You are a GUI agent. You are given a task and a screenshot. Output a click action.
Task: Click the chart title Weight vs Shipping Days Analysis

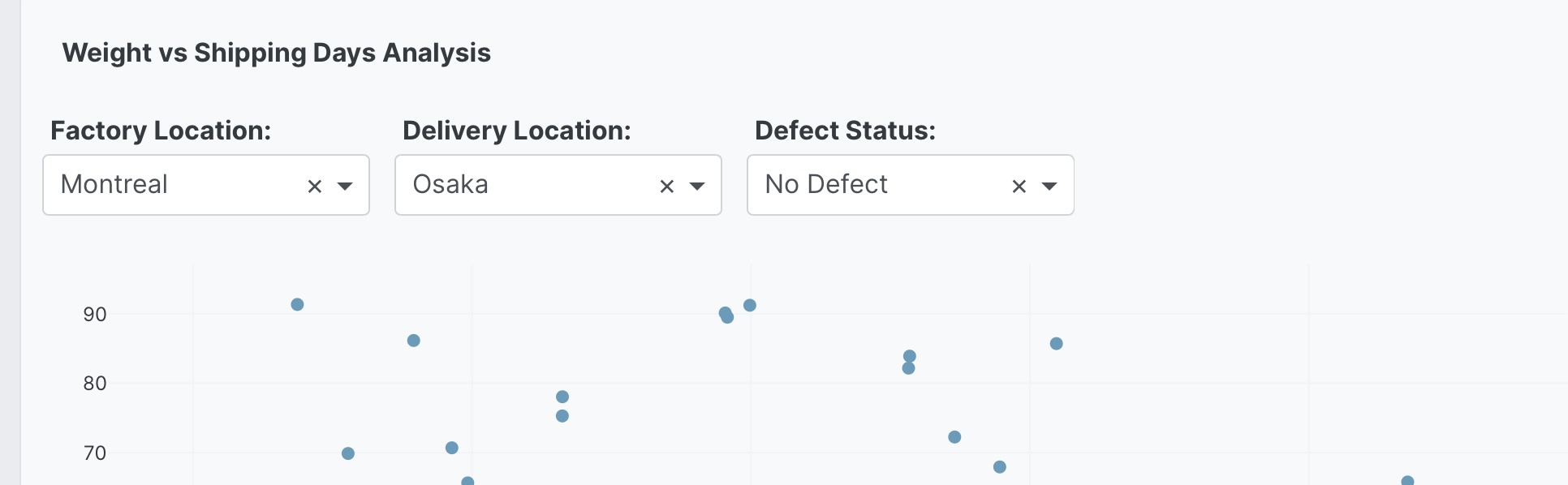click(x=278, y=52)
